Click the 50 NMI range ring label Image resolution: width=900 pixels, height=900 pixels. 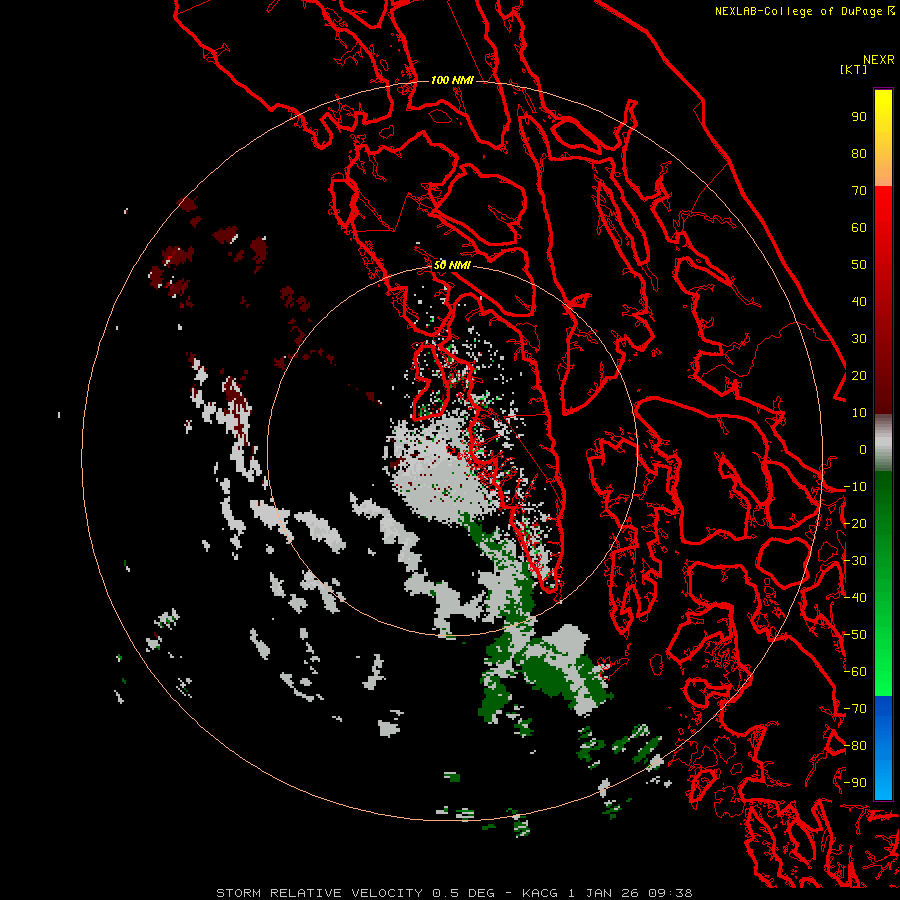pyautogui.click(x=452, y=265)
